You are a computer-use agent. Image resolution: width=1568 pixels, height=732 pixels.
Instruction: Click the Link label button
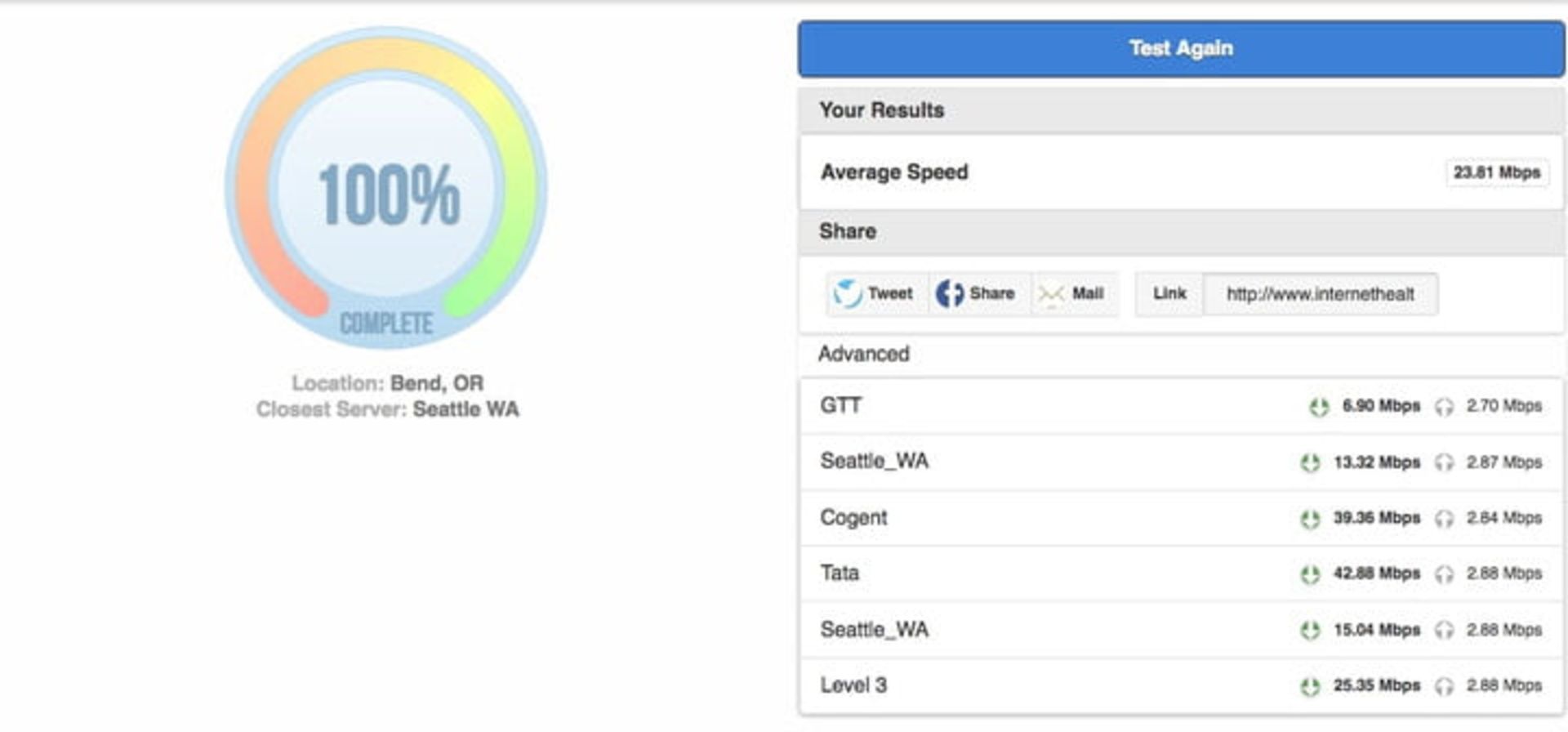(x=1169, y=294)
